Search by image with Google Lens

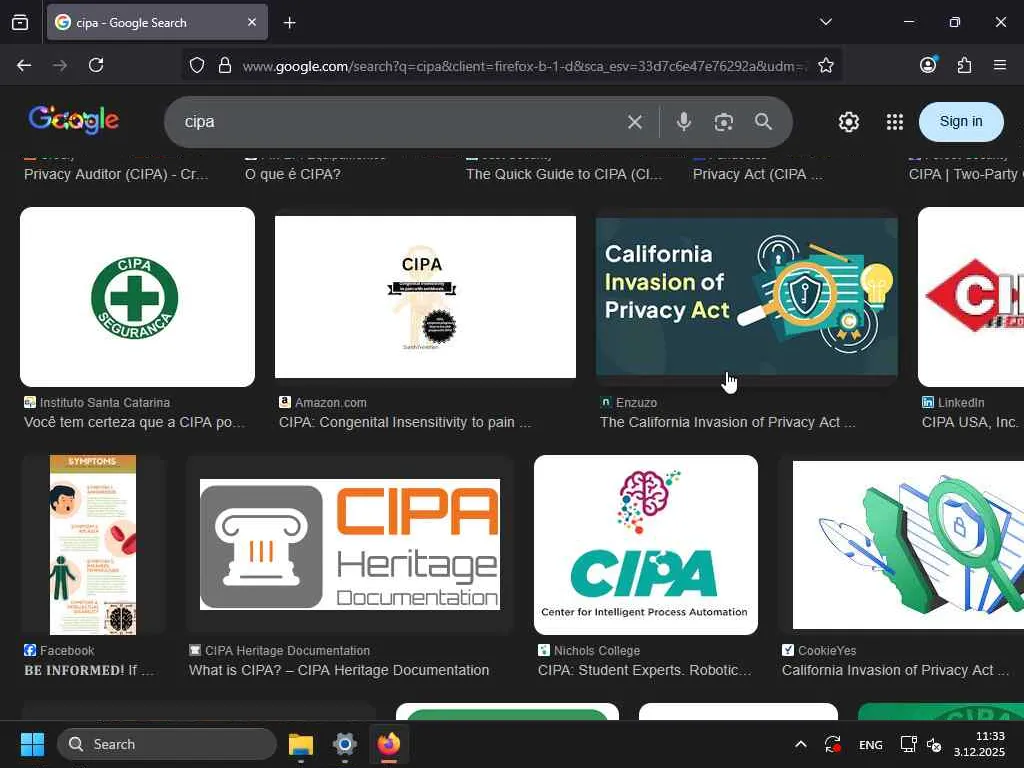pyautogui.click(x=724, y=122)
